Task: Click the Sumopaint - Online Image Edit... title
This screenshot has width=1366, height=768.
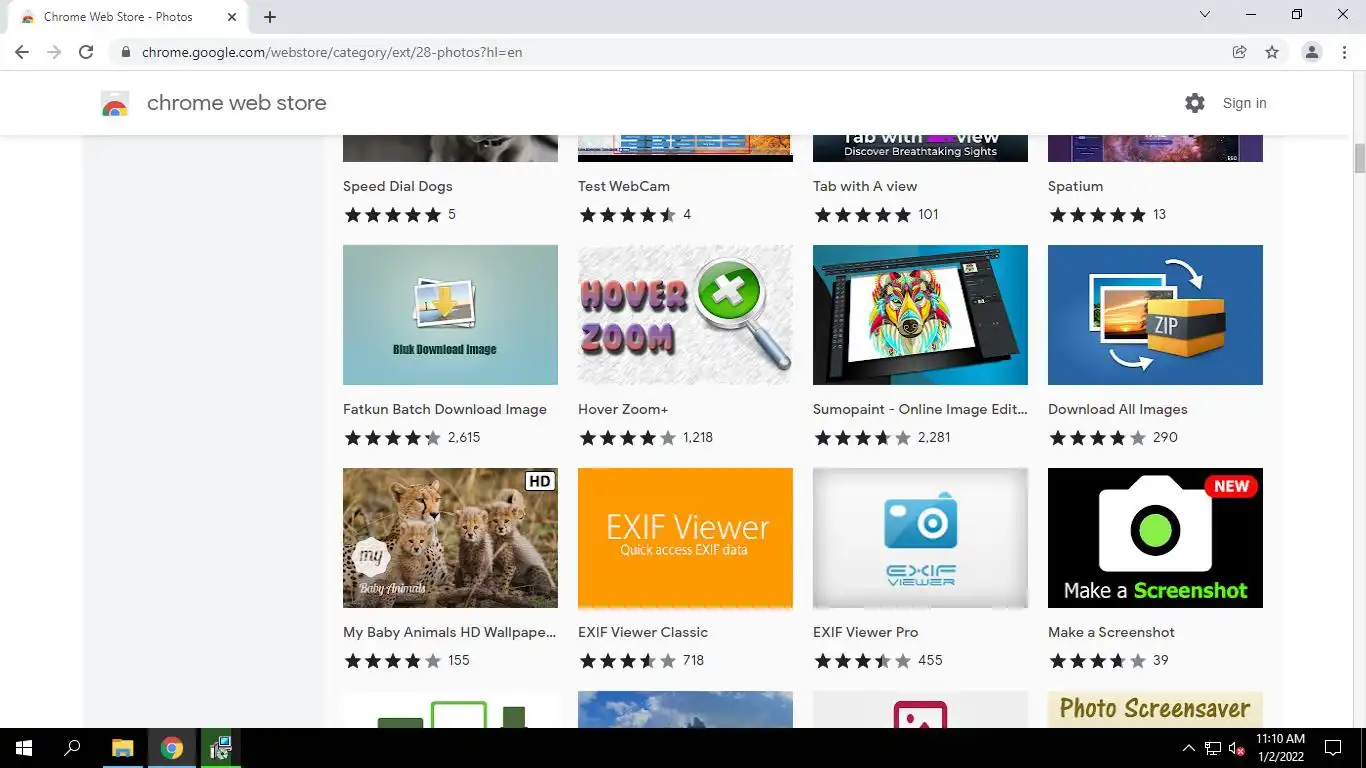Action: click(920, 409)
